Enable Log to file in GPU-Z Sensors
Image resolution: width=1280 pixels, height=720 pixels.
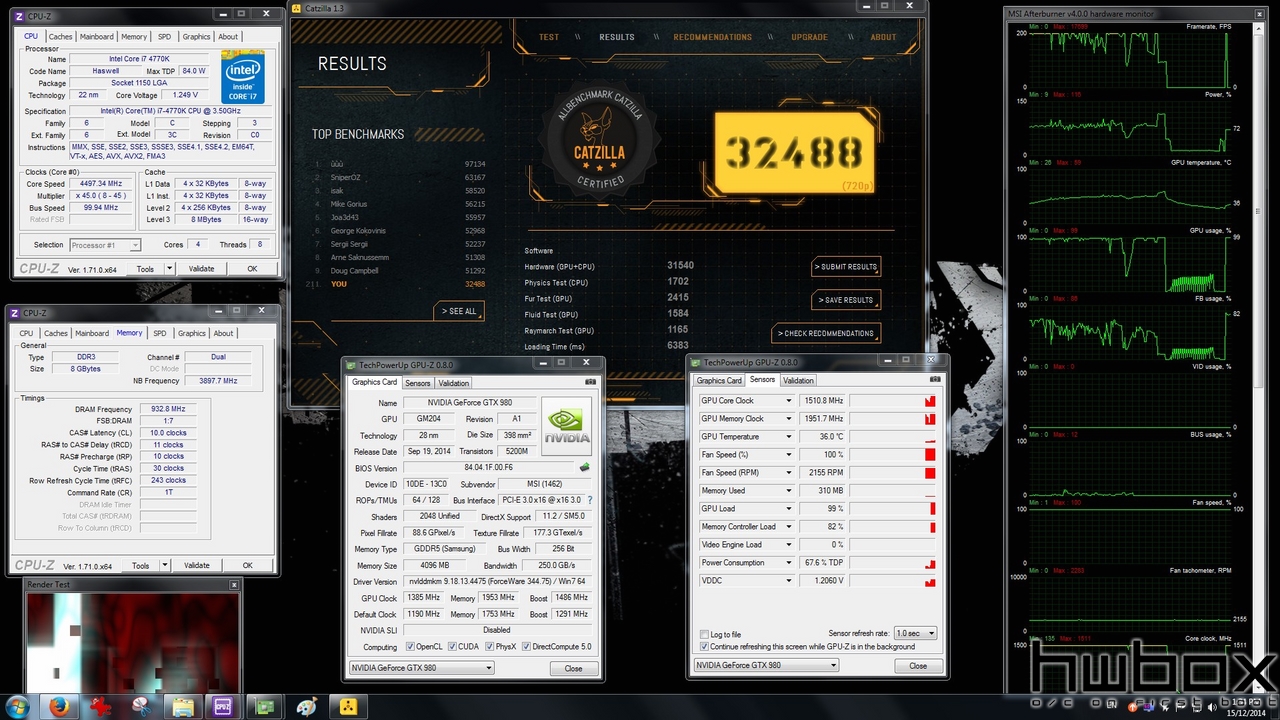pos(704,634)
